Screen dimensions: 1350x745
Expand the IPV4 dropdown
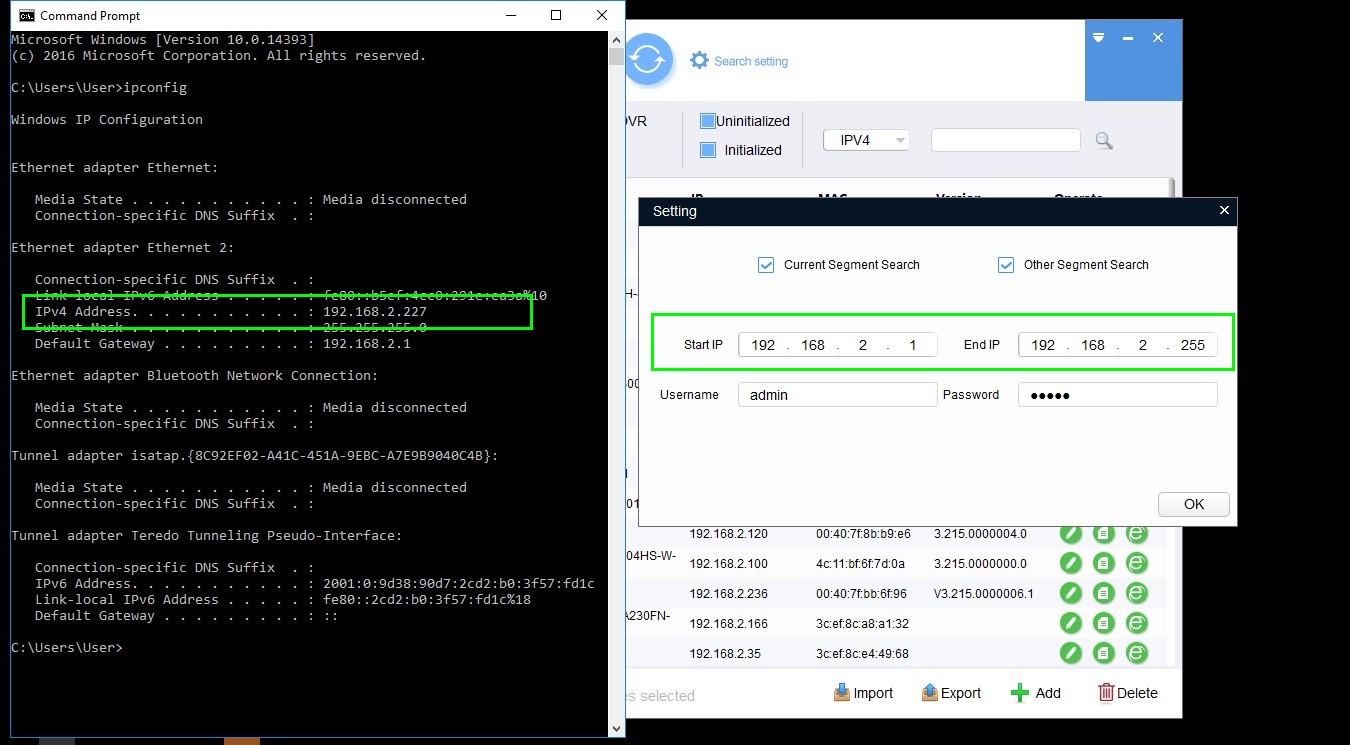click(x=866, y=140)
